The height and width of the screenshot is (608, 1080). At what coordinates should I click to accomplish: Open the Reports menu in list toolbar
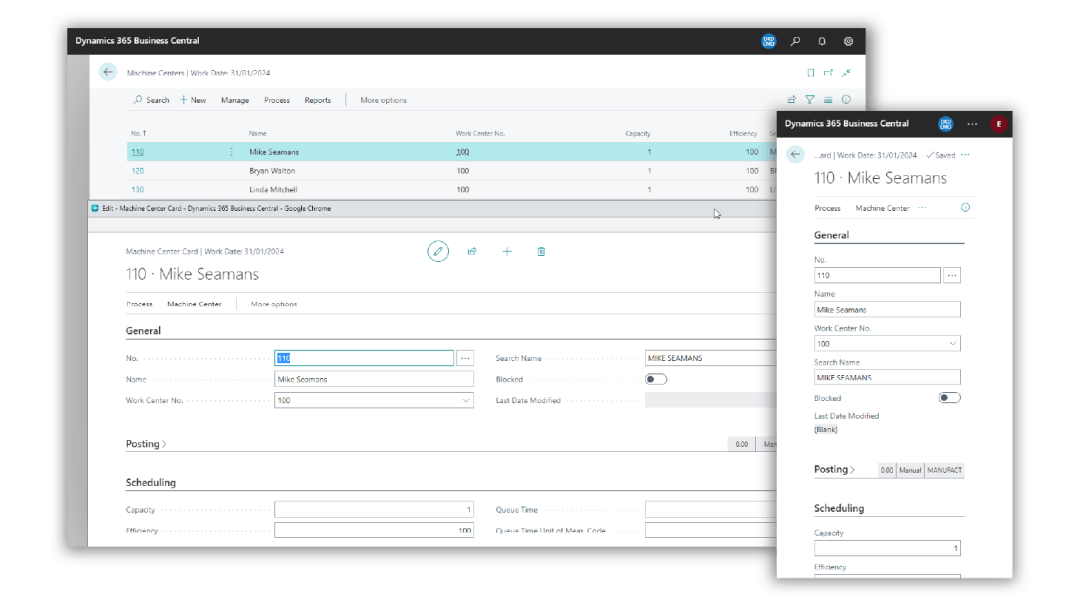click(x=317, y=100)
